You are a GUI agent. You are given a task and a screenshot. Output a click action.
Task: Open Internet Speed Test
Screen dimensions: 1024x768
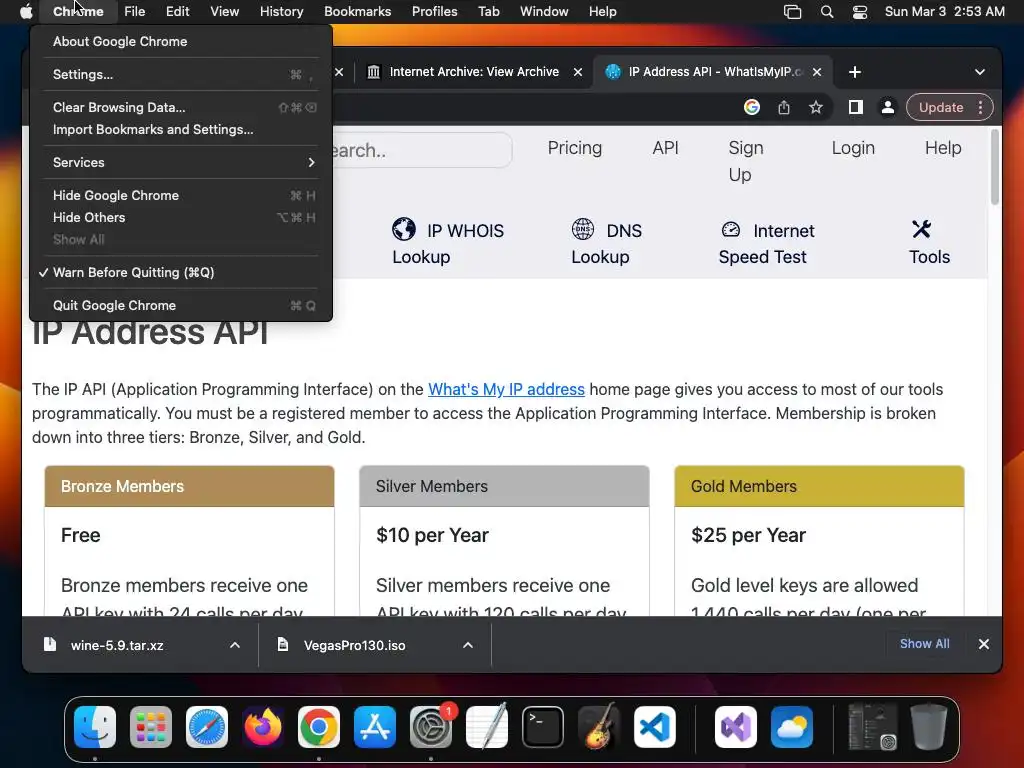[x=767, y=242]
